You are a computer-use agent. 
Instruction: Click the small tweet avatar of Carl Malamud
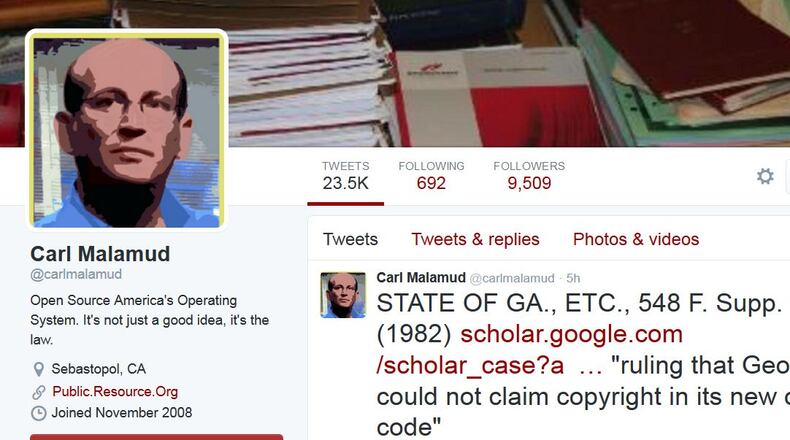pyautogui.click(x=343, y=295)
